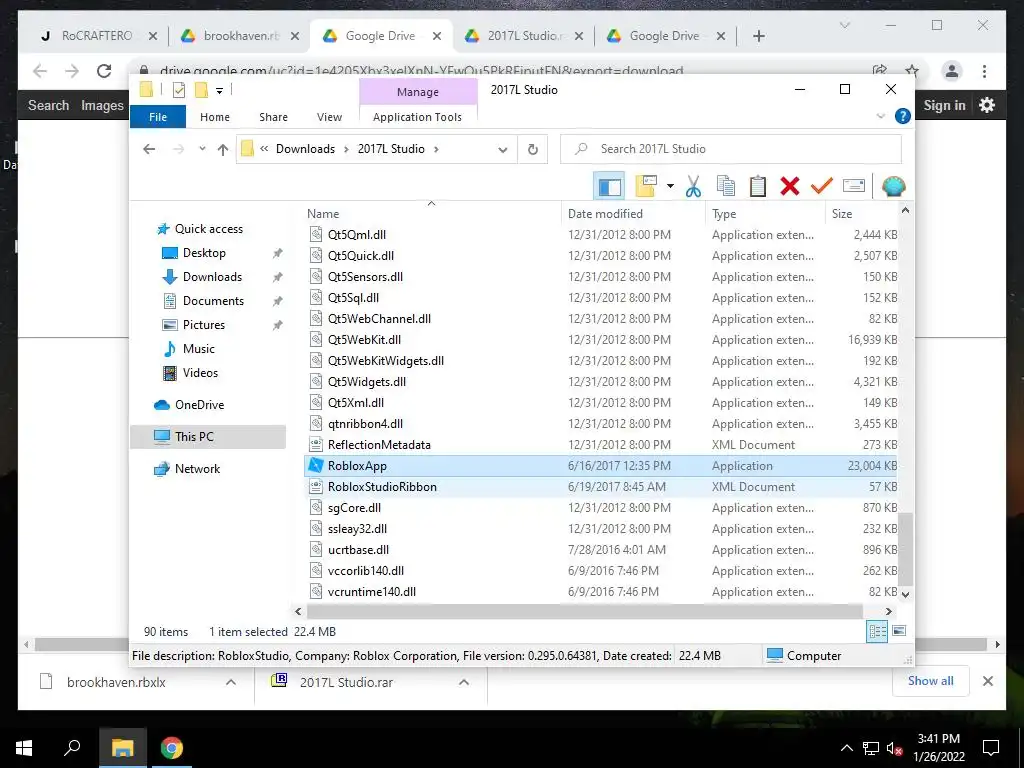Open brookhaven.rbxlx download options chevron
Image resolution: width=1024 pixels, height=768 pixels.
pos(231,682)
